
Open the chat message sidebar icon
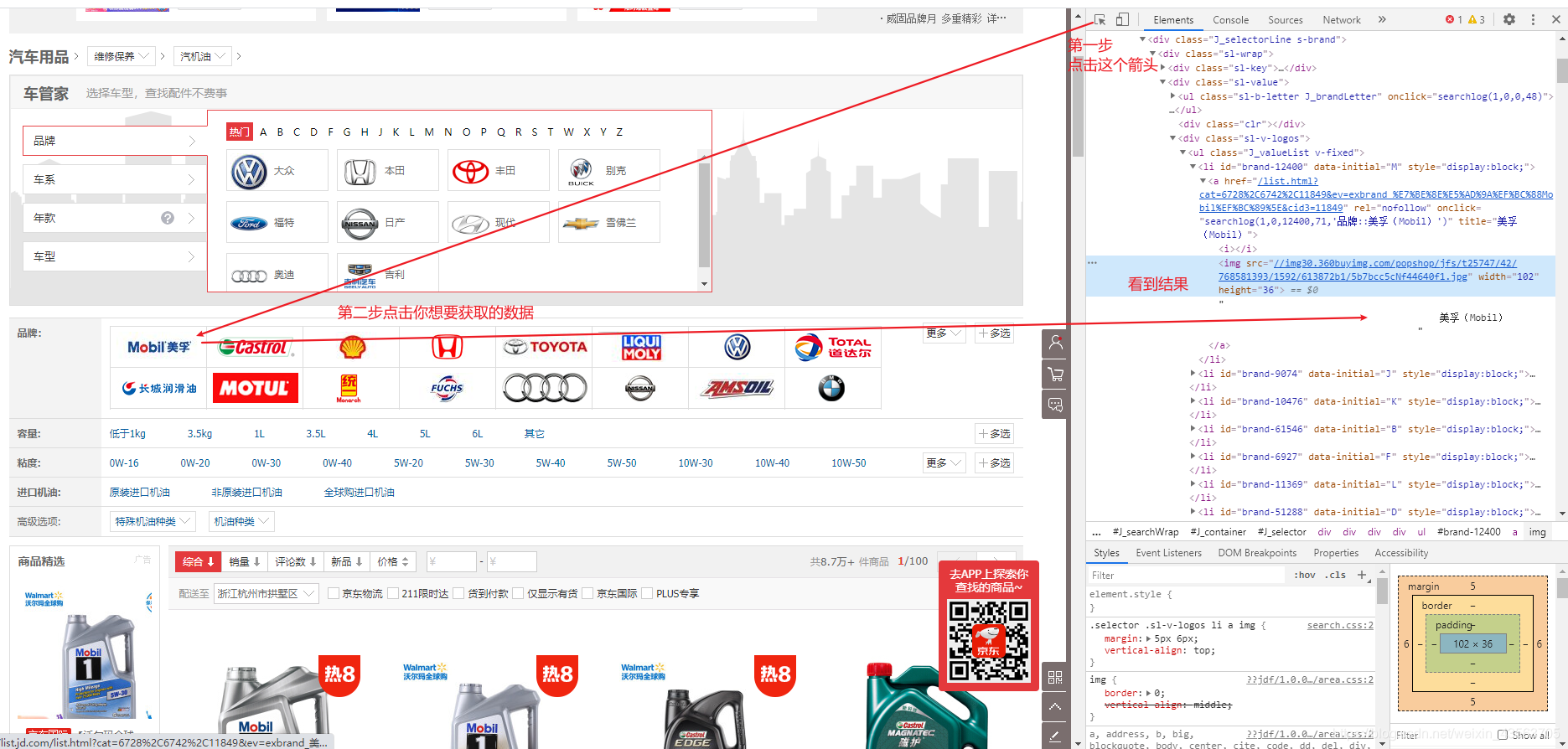[x=1055, y=405]
